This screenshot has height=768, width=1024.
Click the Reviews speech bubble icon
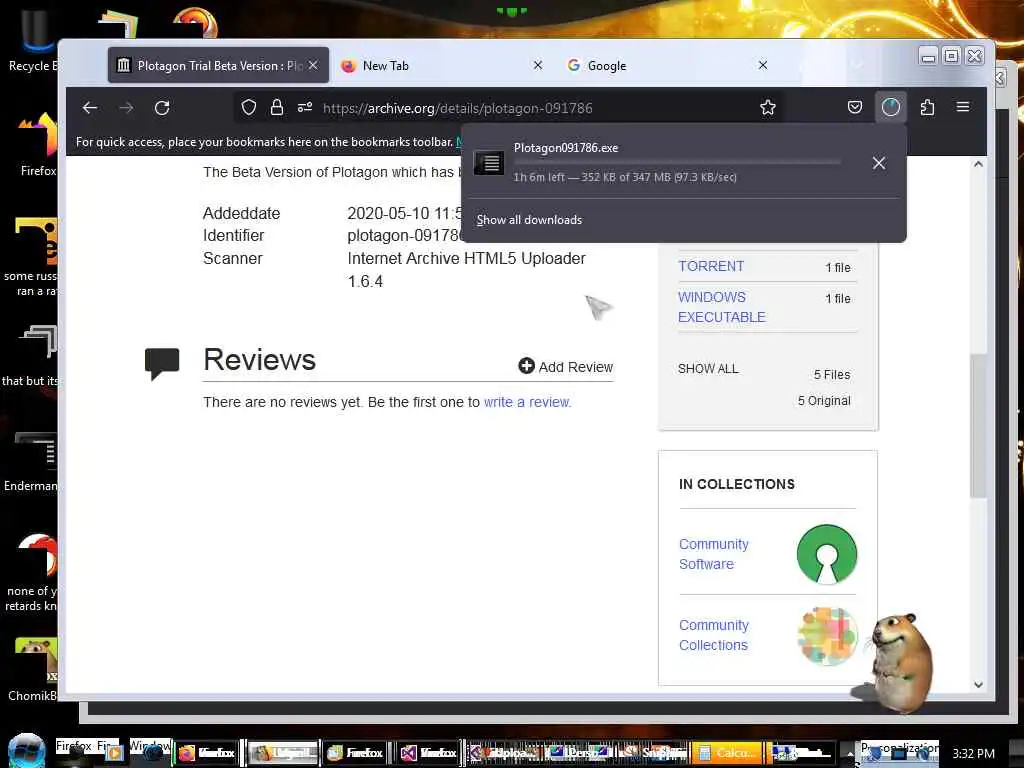pos(162,364)
